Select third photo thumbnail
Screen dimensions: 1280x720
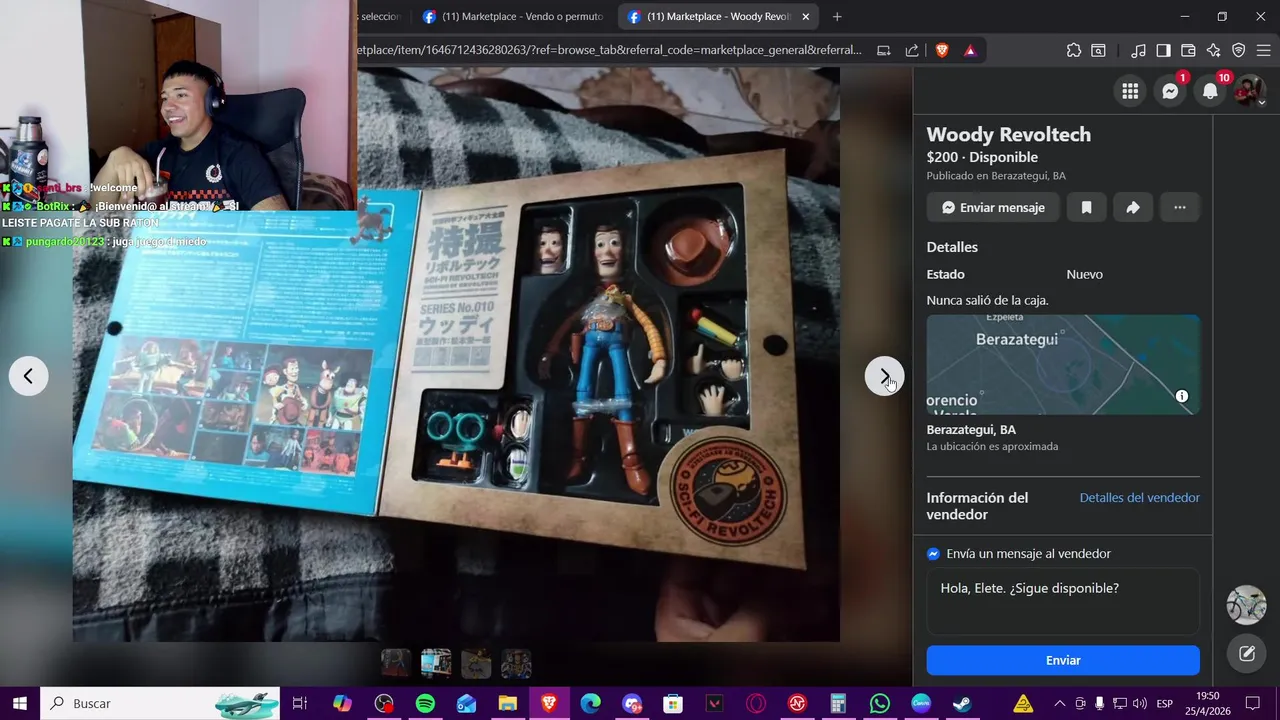pos(476,663)
